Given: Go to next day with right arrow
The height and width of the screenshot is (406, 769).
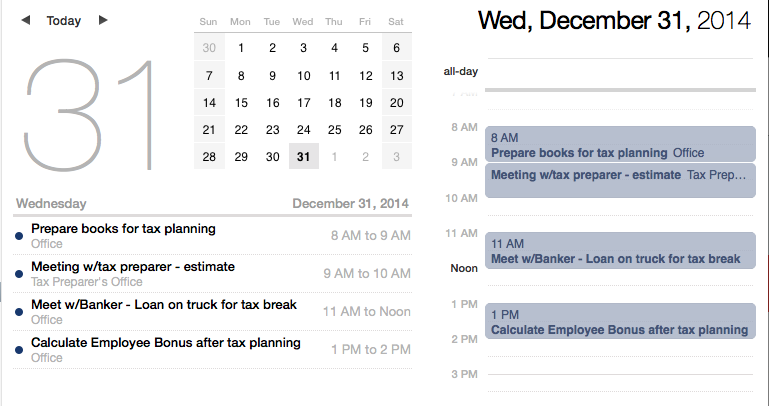Looking at the screenshot, I should 103,20.
